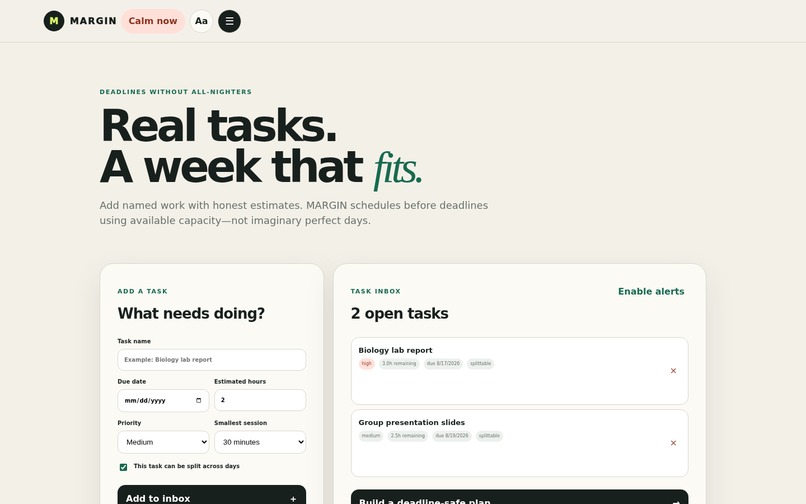This screenshot has width=806, height=504.
Task: Open the Due date calendar picker
Action: [198, 401]
